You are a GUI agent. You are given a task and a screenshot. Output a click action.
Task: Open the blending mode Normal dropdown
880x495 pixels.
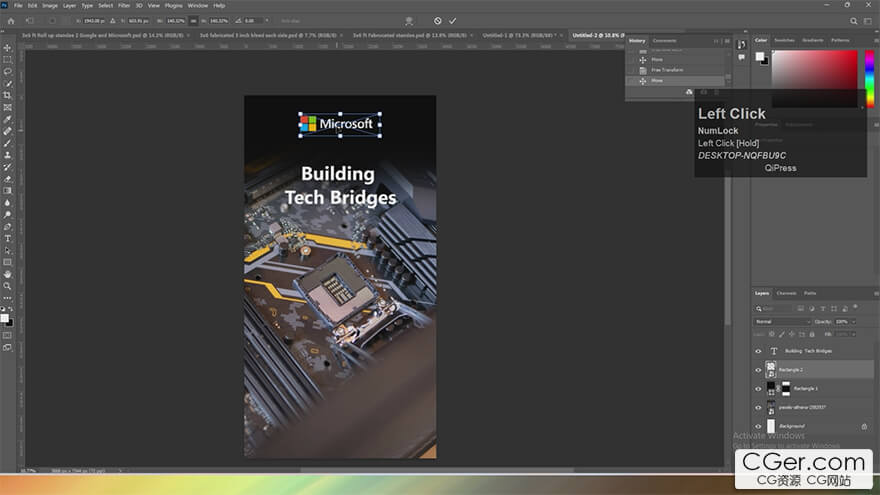coord(782,322)
